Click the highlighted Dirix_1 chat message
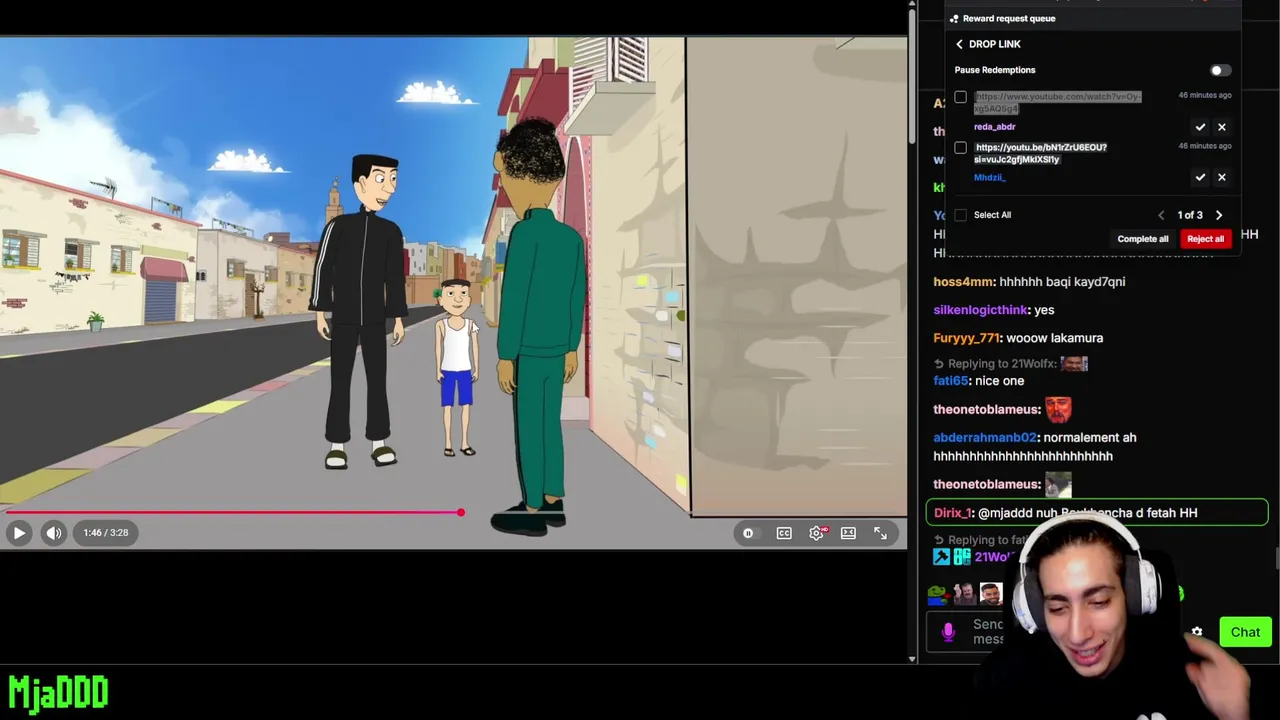1280x720 pixels. (x=1097, y=513)
